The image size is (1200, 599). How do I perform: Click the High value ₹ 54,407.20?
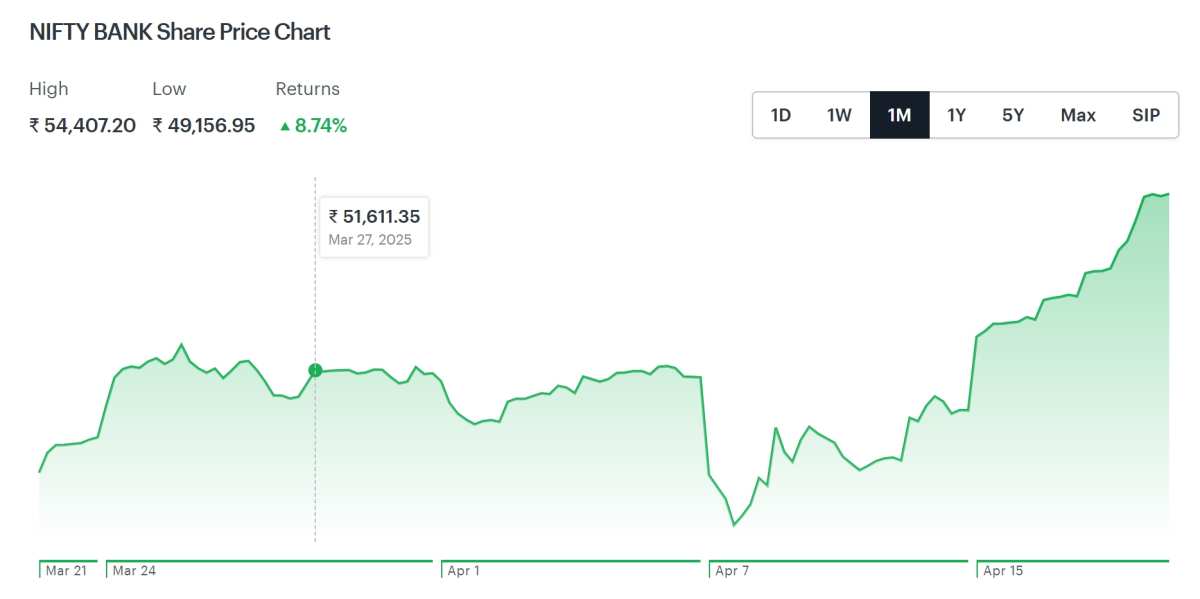(x=82, y=125)
